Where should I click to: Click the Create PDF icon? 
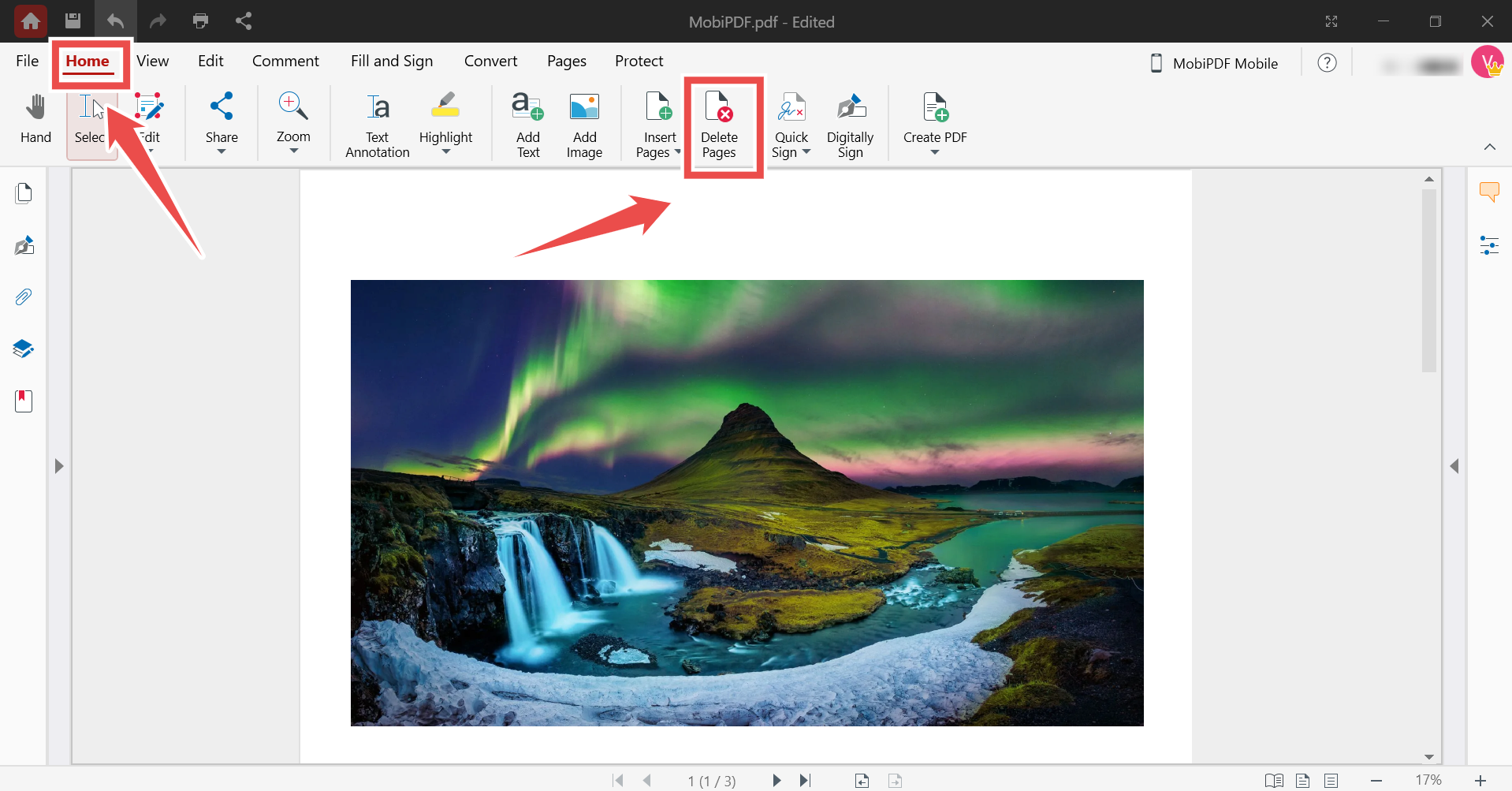(935, 106)
